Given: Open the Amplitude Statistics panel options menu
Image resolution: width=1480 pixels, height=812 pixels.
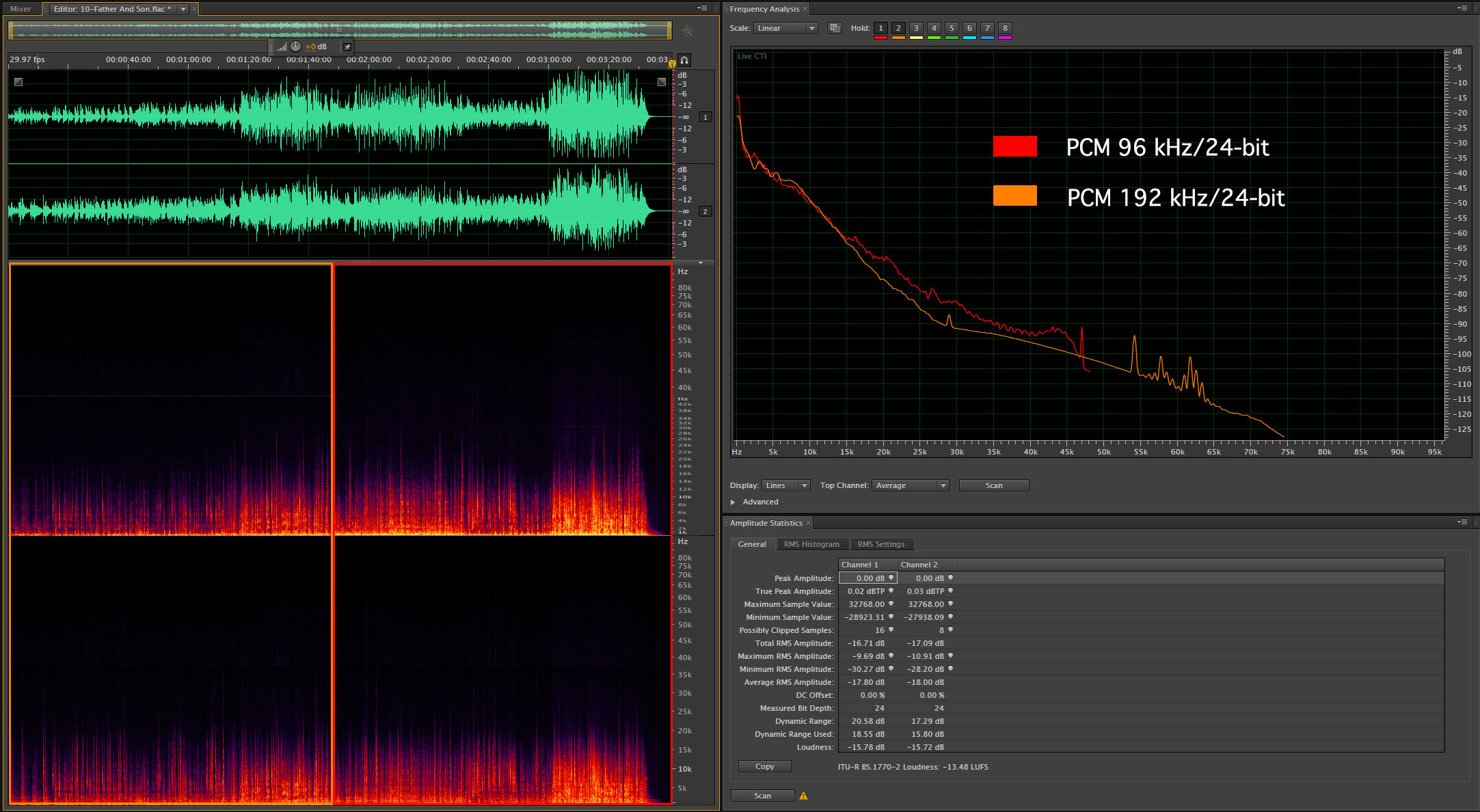Looking at the screenshot, I should click(x=1462, y=522).
